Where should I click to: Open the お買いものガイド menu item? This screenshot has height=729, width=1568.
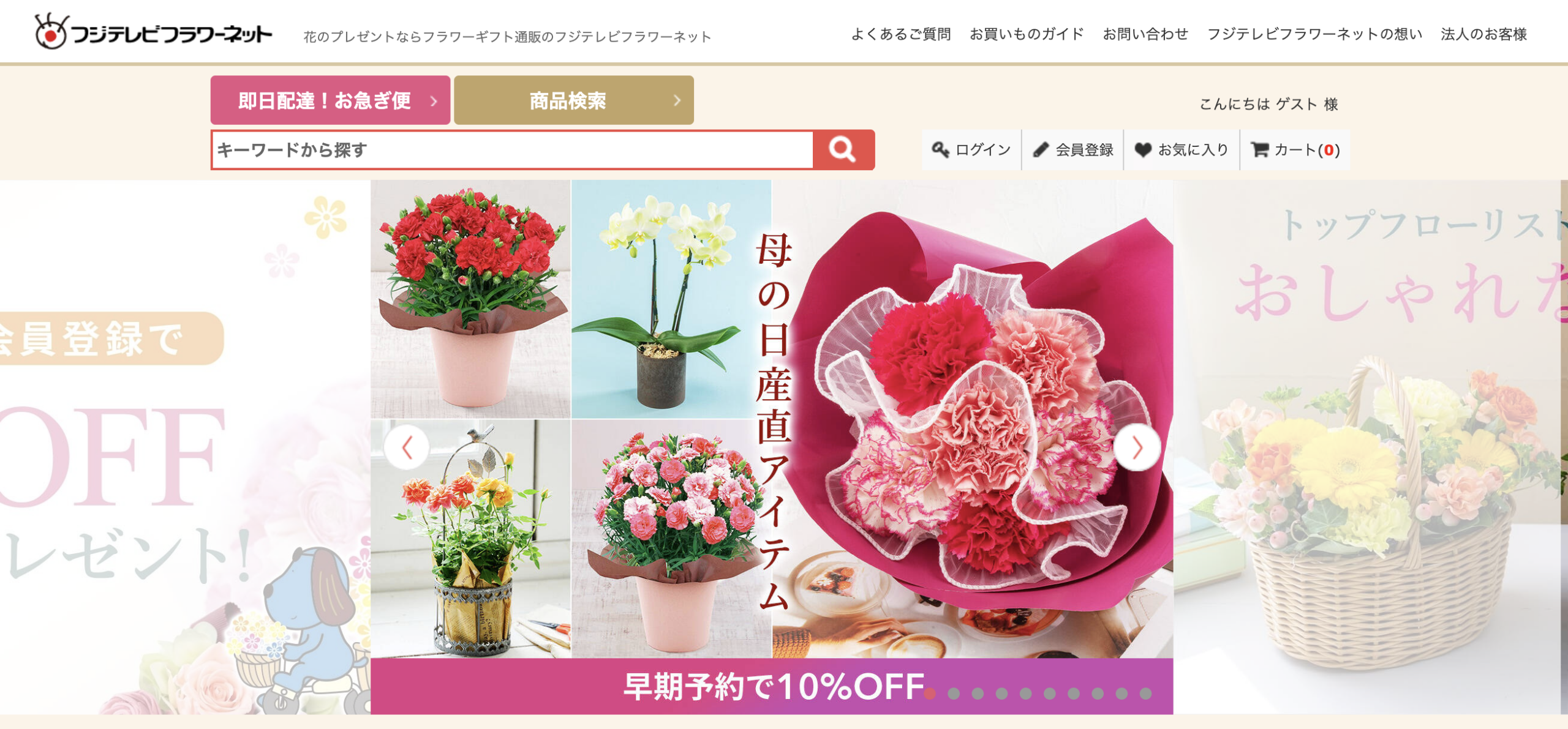(x=1027, y=34)
